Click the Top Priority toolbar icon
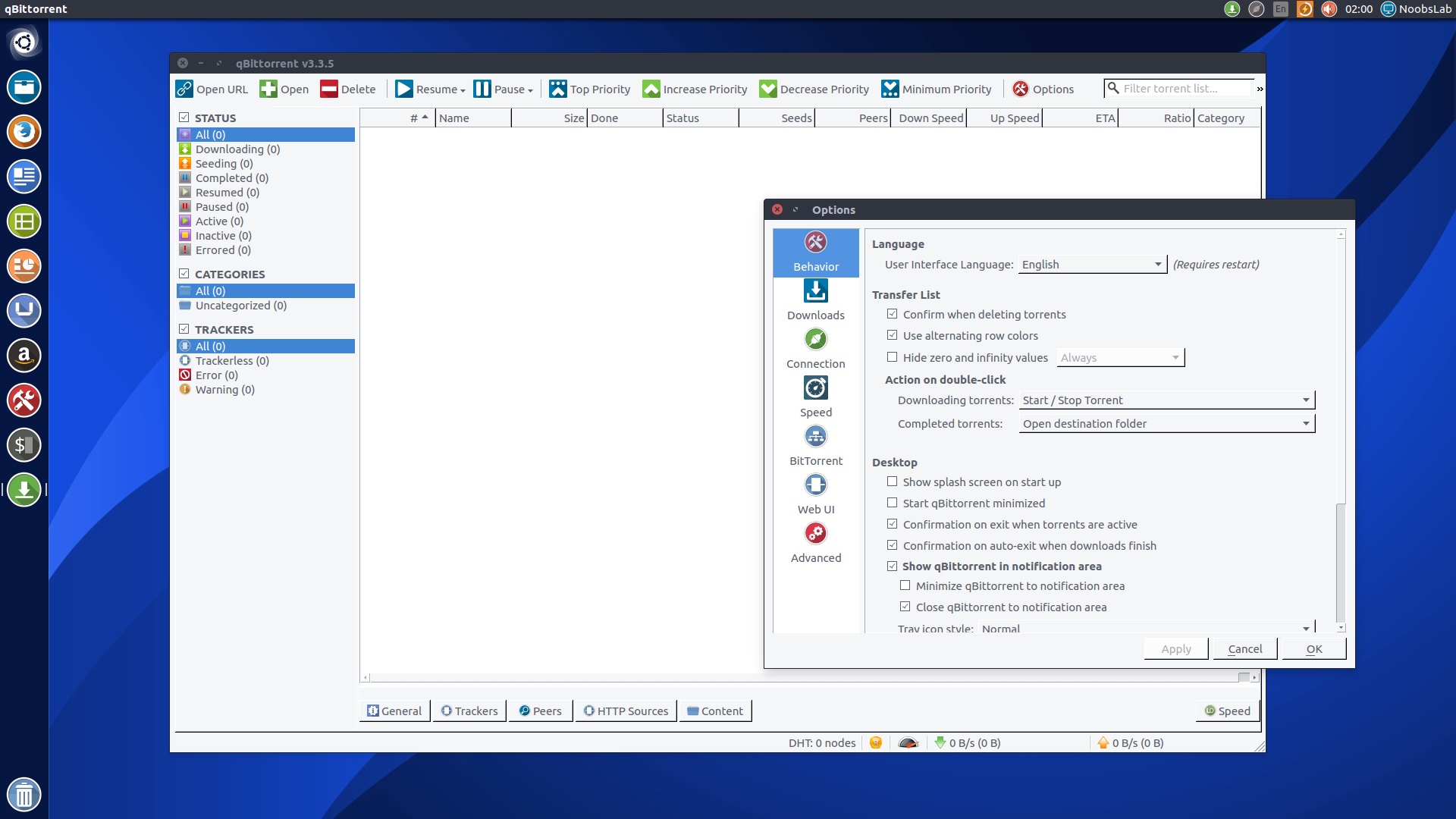The image size is (1456, 819). (x=558, y=89)
